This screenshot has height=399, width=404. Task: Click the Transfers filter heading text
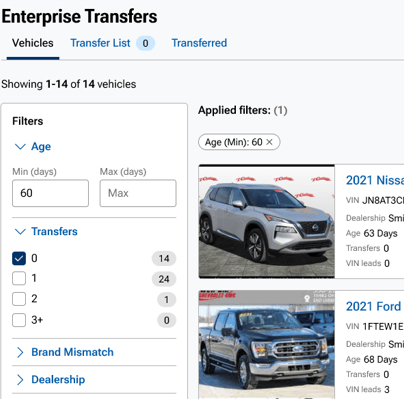(x=54, y=231)
